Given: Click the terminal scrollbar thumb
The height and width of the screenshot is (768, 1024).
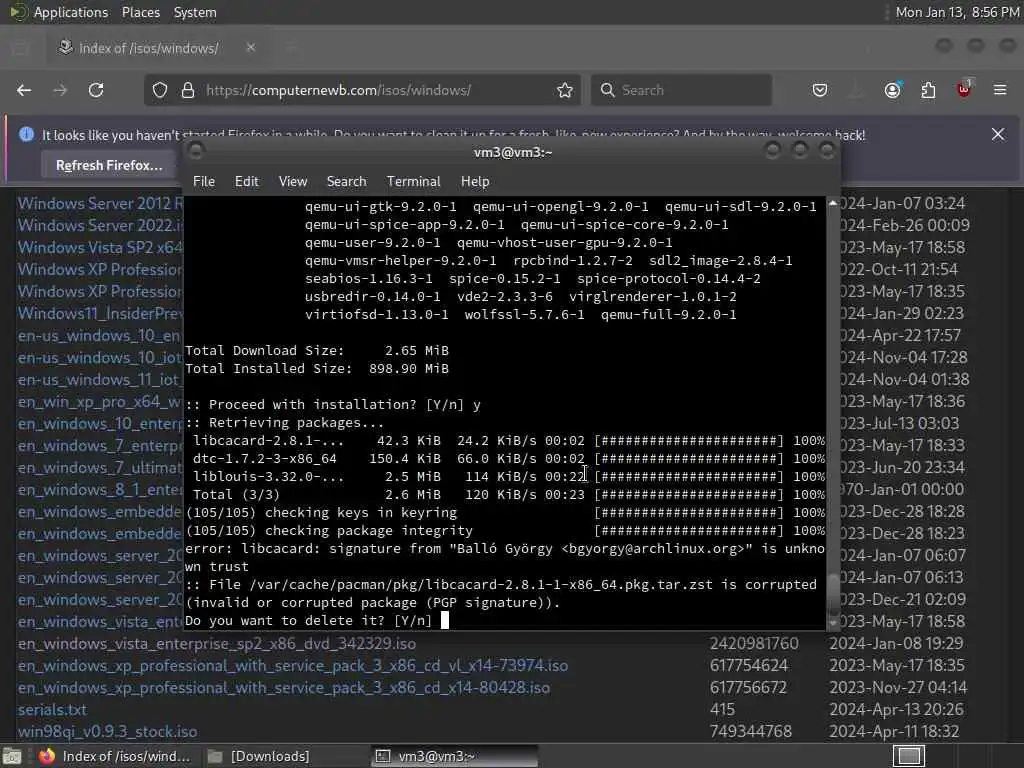Looking at the screenshot, I should (833, 592).
